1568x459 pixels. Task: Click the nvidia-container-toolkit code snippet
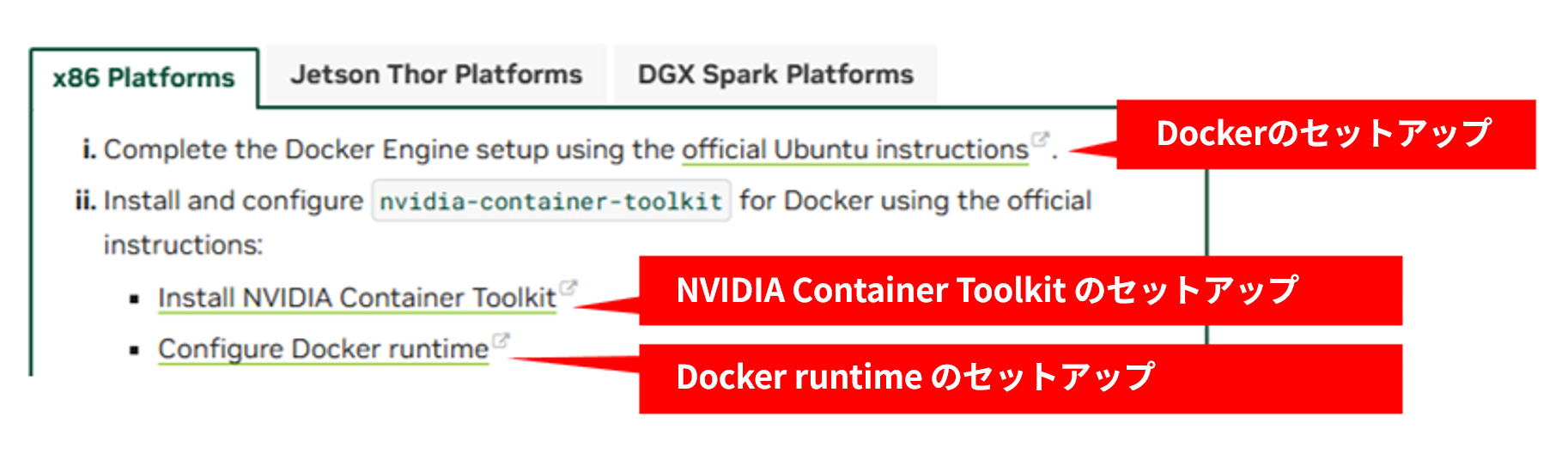551,201
